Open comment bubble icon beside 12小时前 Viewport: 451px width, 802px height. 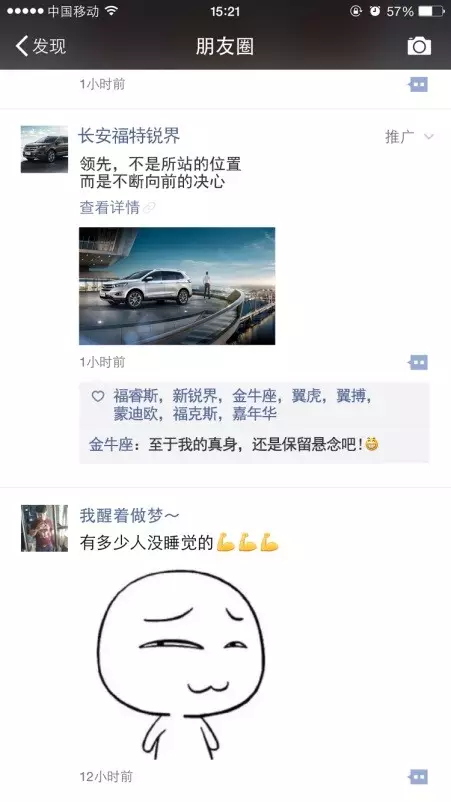click(418, 777)
